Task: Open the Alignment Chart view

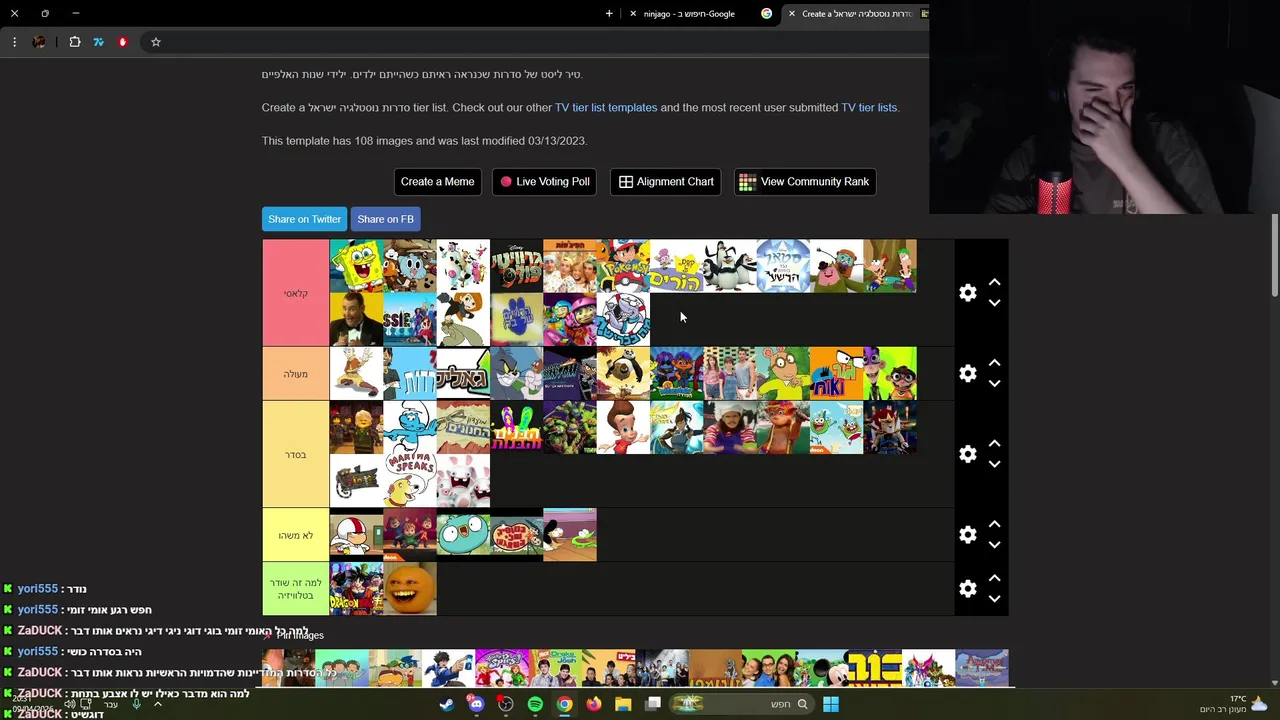Action: [x=666, y=182]
